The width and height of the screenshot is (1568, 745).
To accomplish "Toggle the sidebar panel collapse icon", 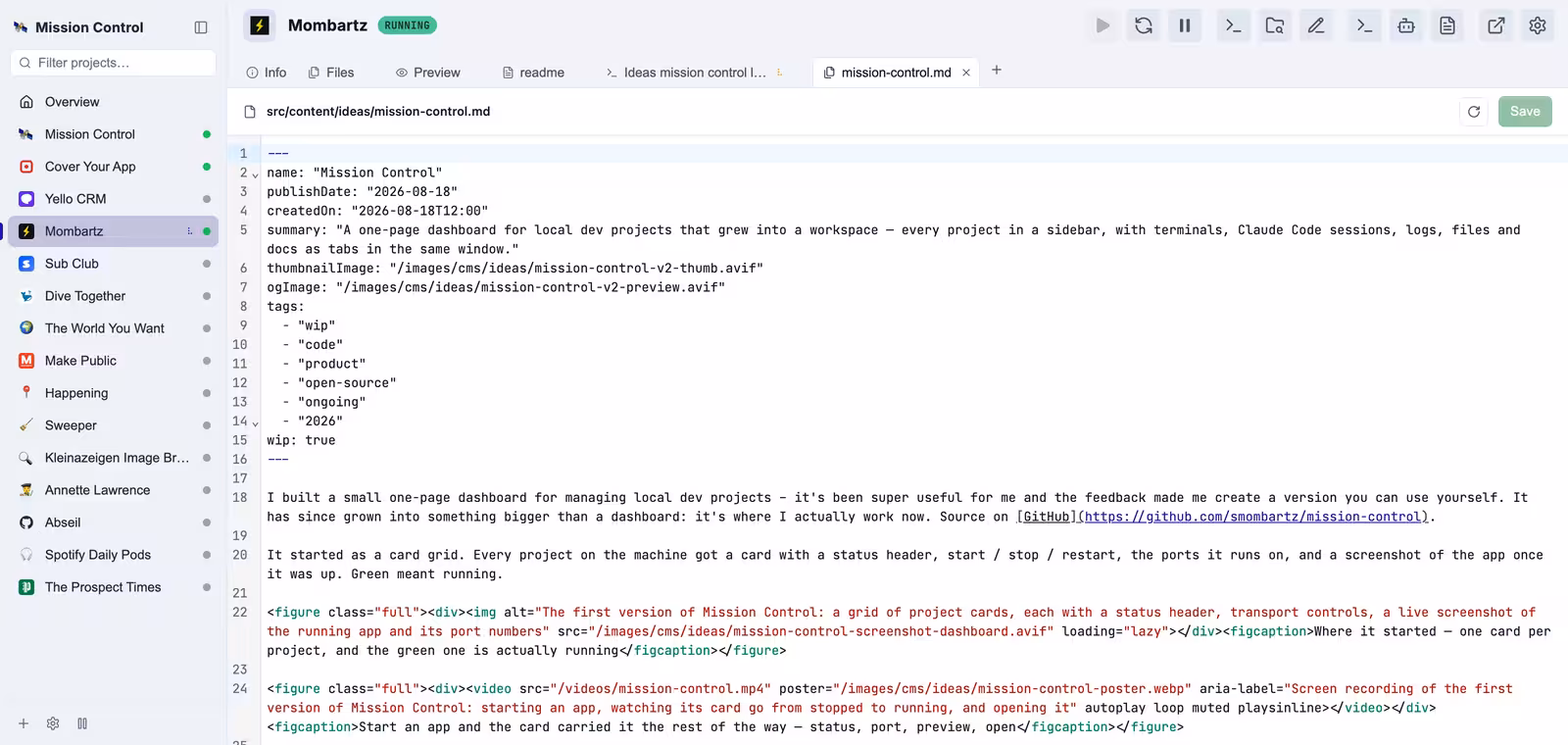I will pyautogui.click(x=201, y=27).
